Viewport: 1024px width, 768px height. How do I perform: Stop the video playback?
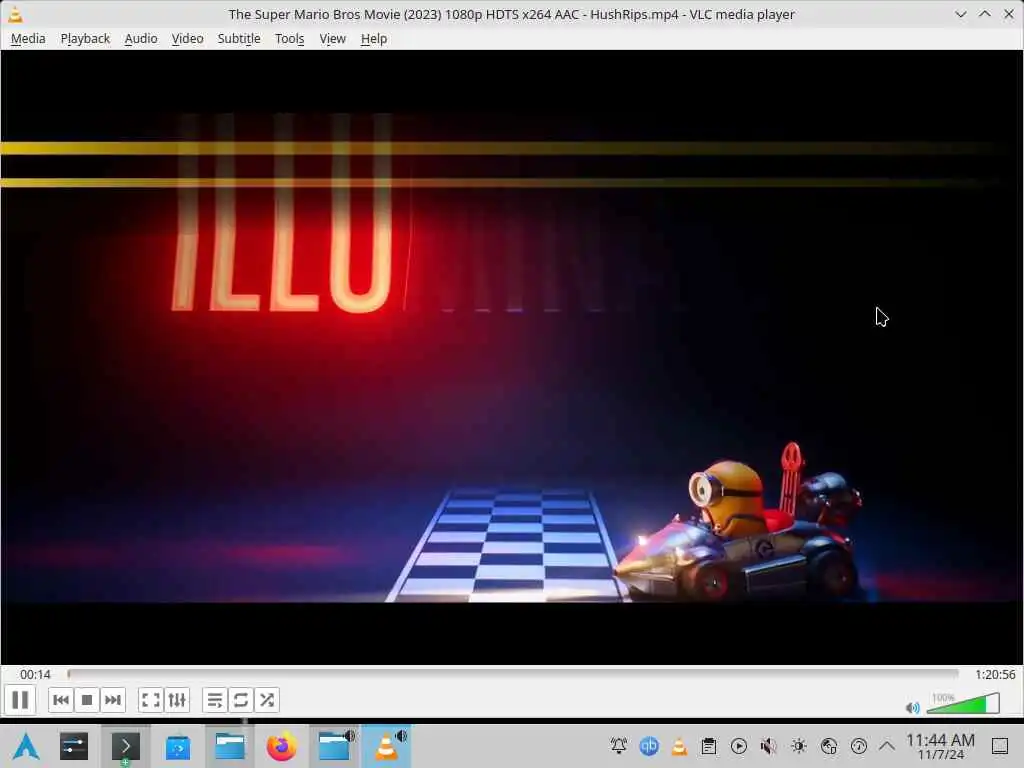pyautogui.click(x=87, y=700)
